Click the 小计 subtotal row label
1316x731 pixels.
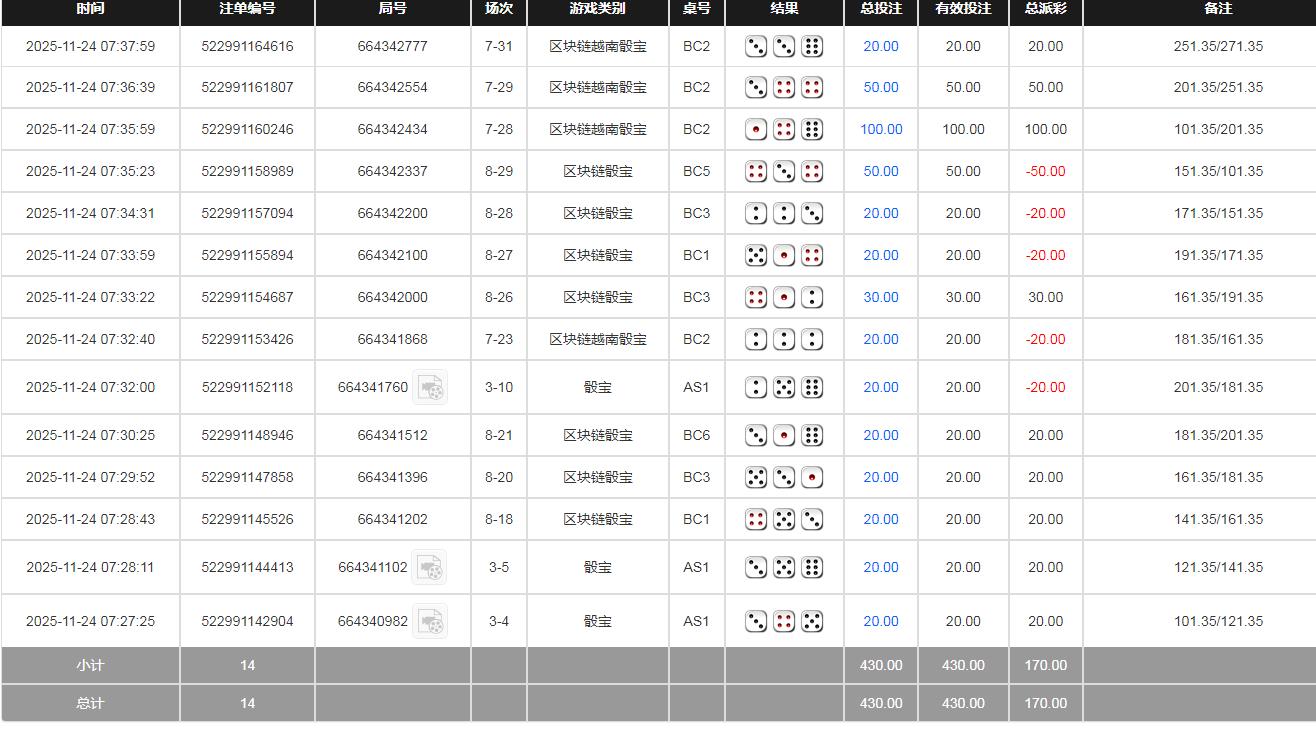click(90, 665)
